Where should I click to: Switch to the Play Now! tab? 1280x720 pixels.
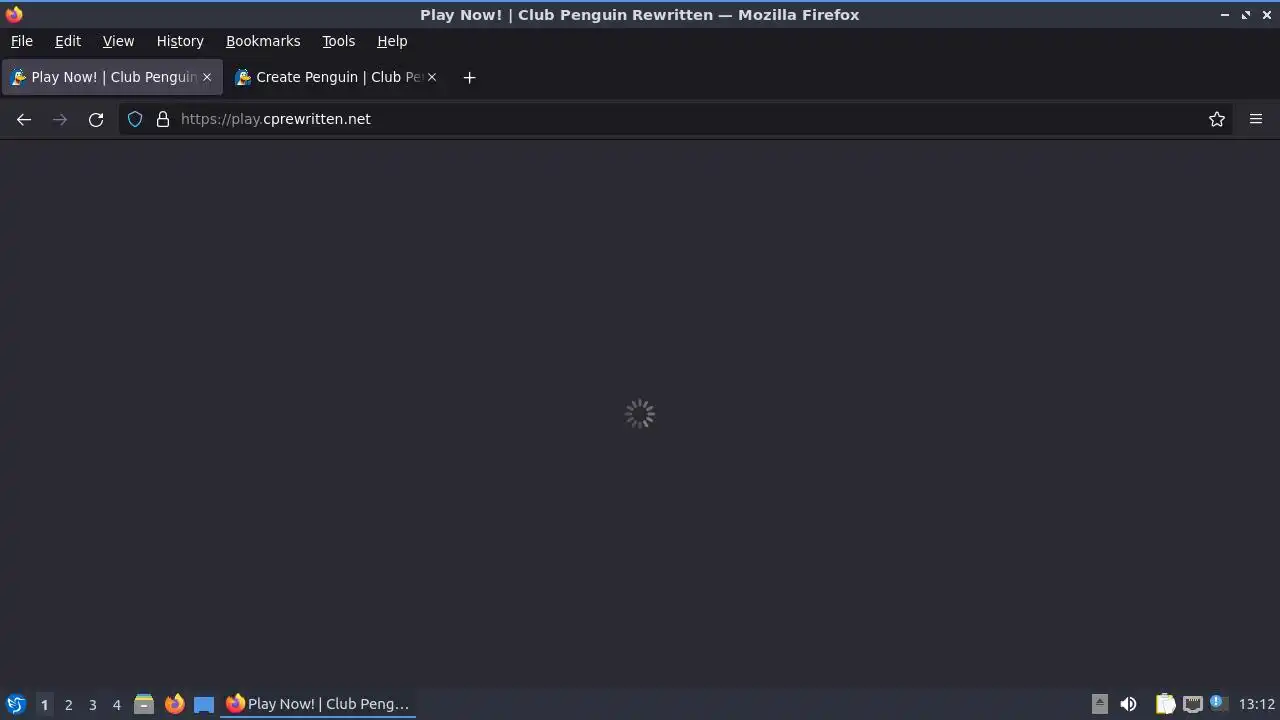[111, 77]
